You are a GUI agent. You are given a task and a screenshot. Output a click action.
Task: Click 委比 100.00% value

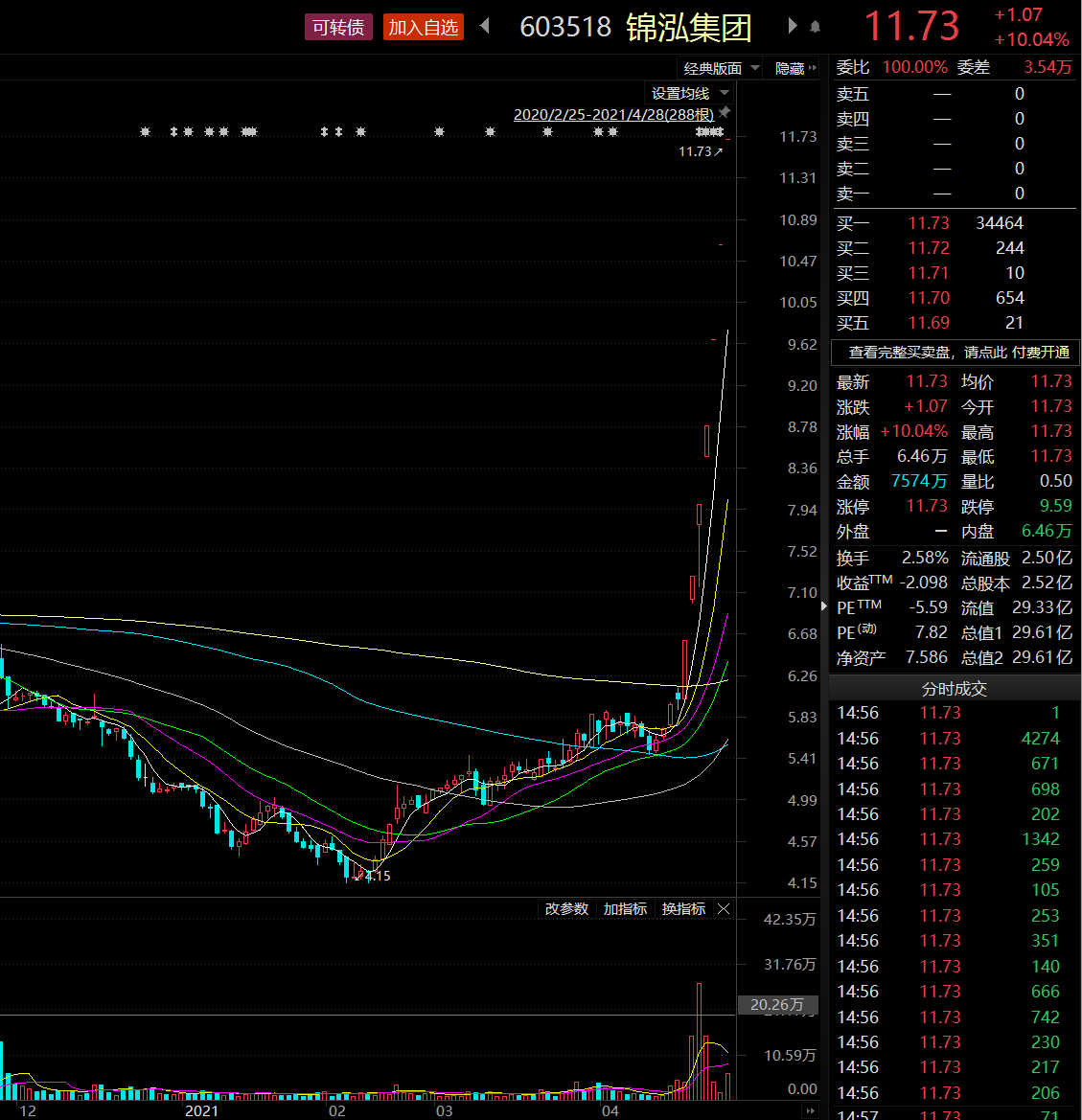point(915,67)
